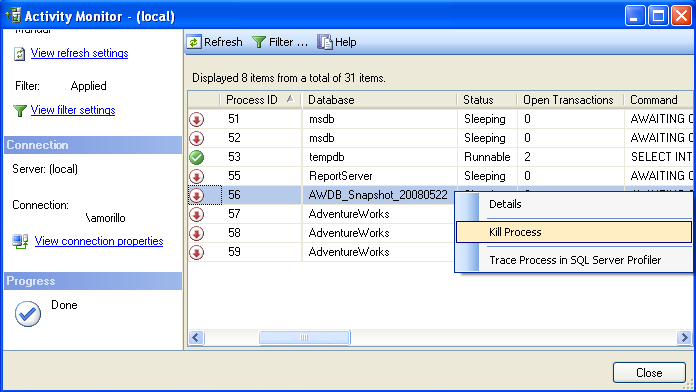Click the horizontal scrollbar thumb

304,337
